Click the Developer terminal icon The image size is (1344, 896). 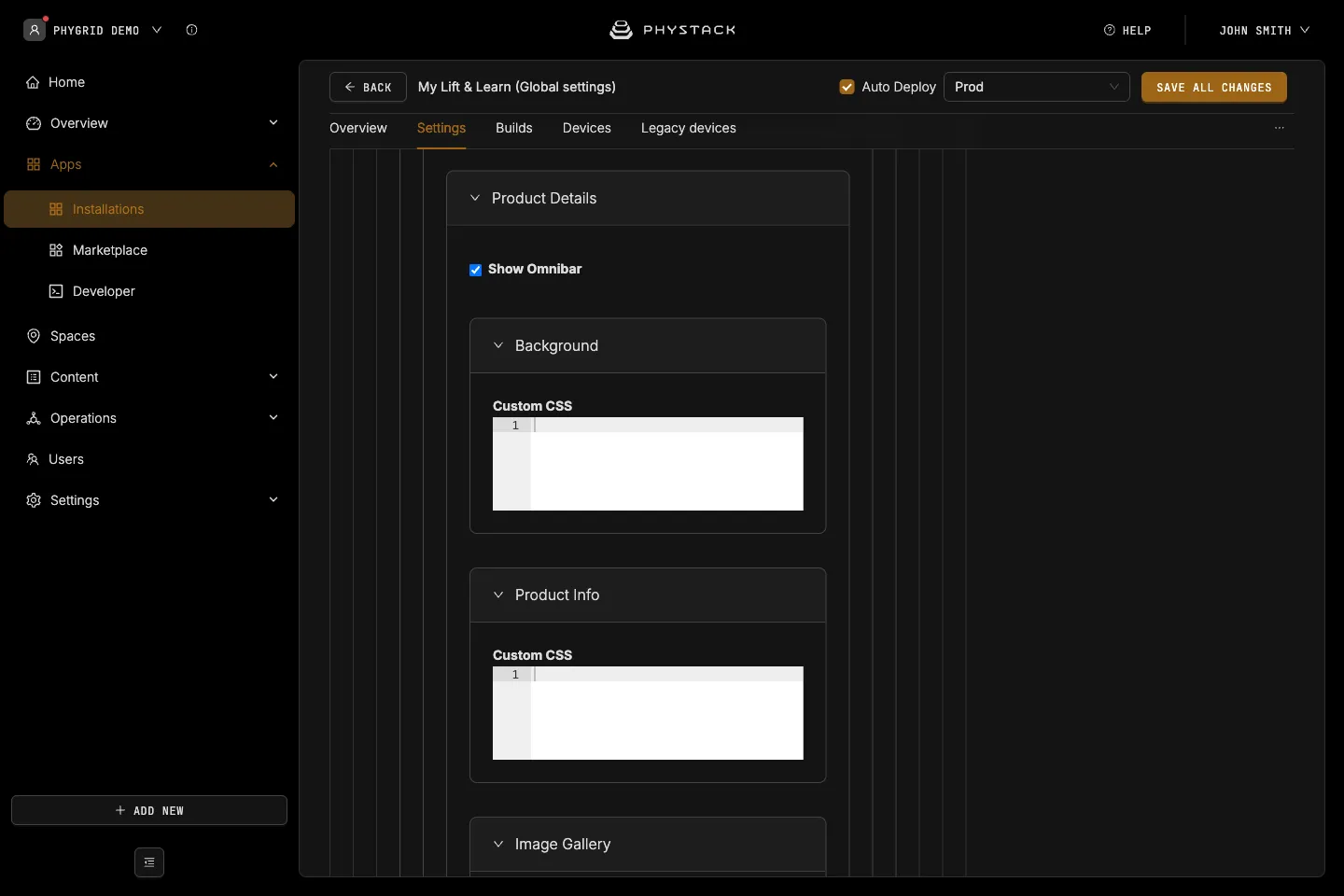tap(56, 291)
